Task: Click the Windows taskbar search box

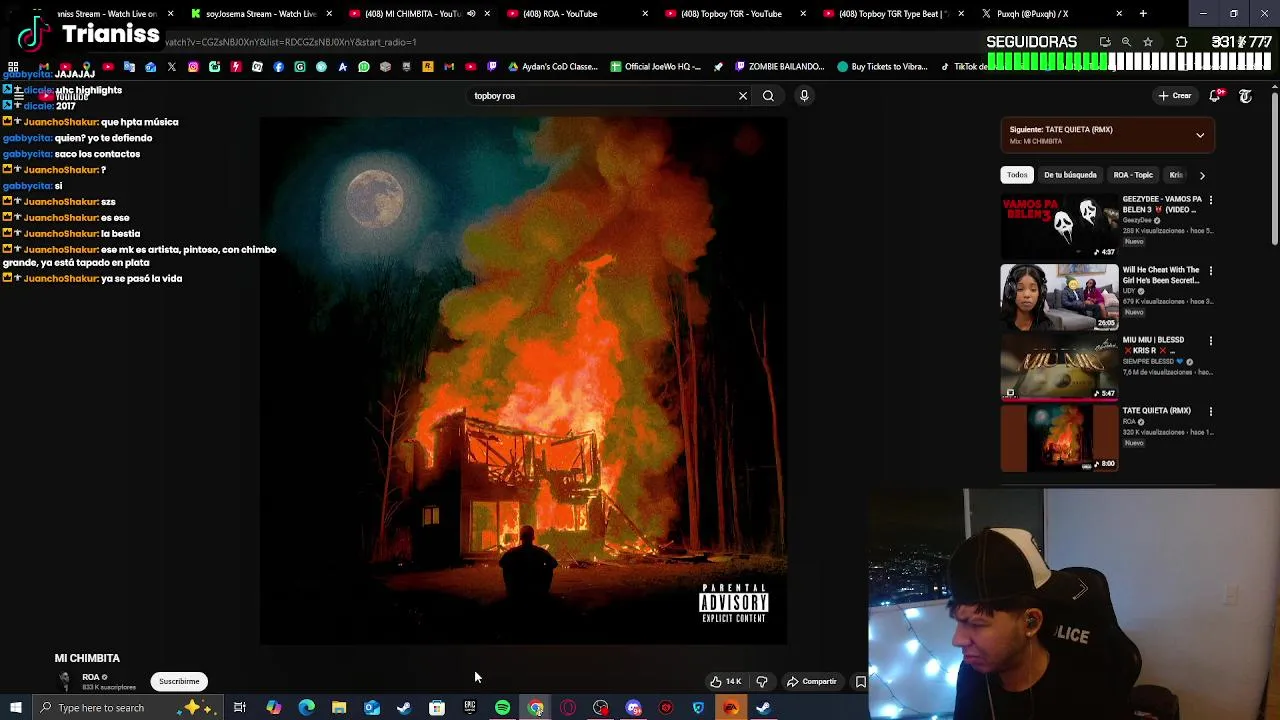Action: [128, 708]
